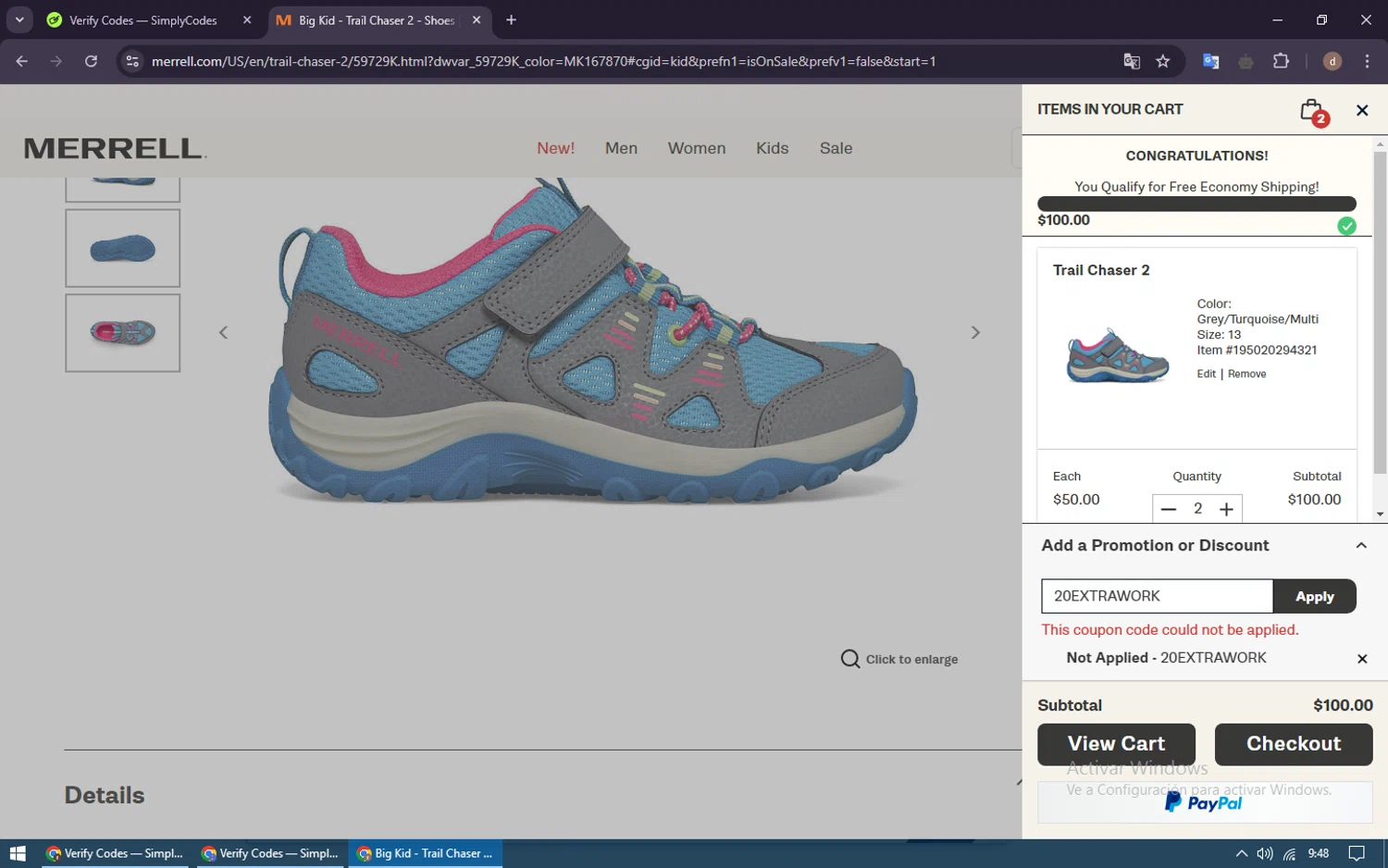This screenshot has height=868, width=1388.
Task: Open the Windows Start menu
Action: [x=18, y=853]
